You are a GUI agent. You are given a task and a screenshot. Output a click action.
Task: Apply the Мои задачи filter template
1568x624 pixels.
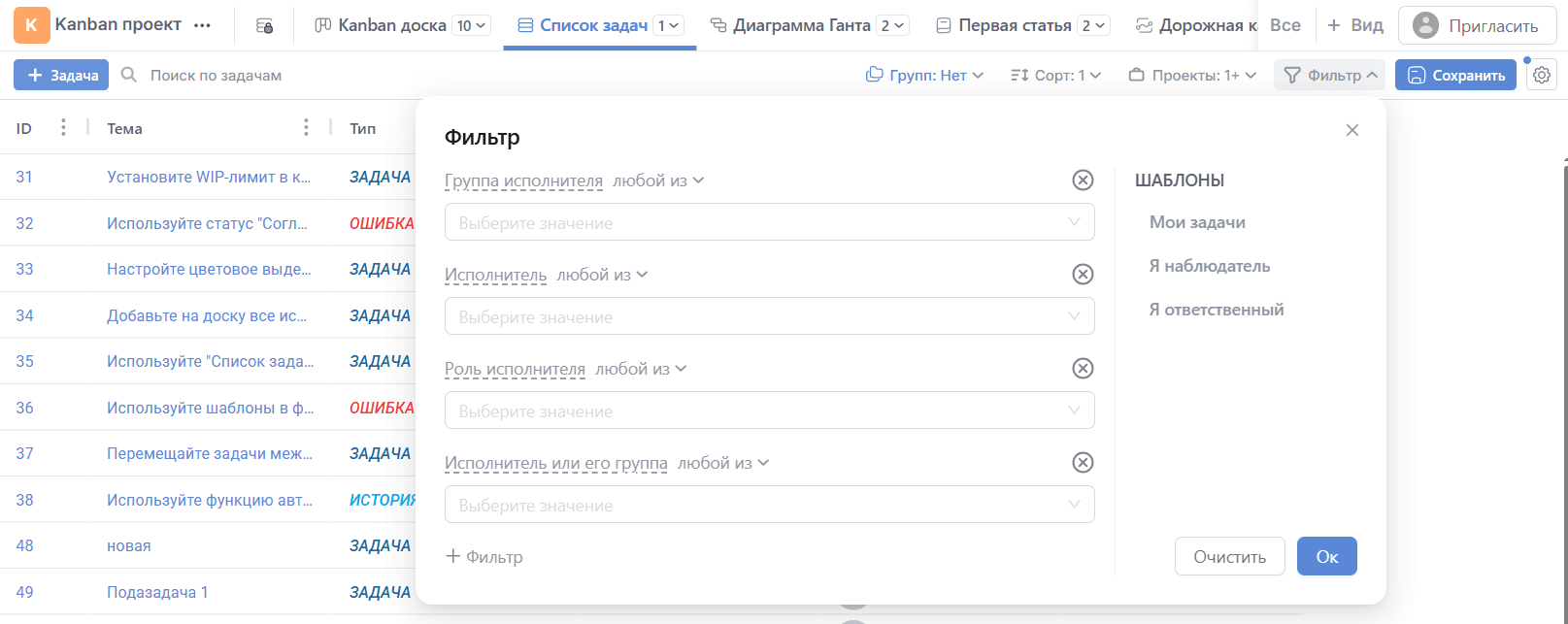pos(1197,222)
